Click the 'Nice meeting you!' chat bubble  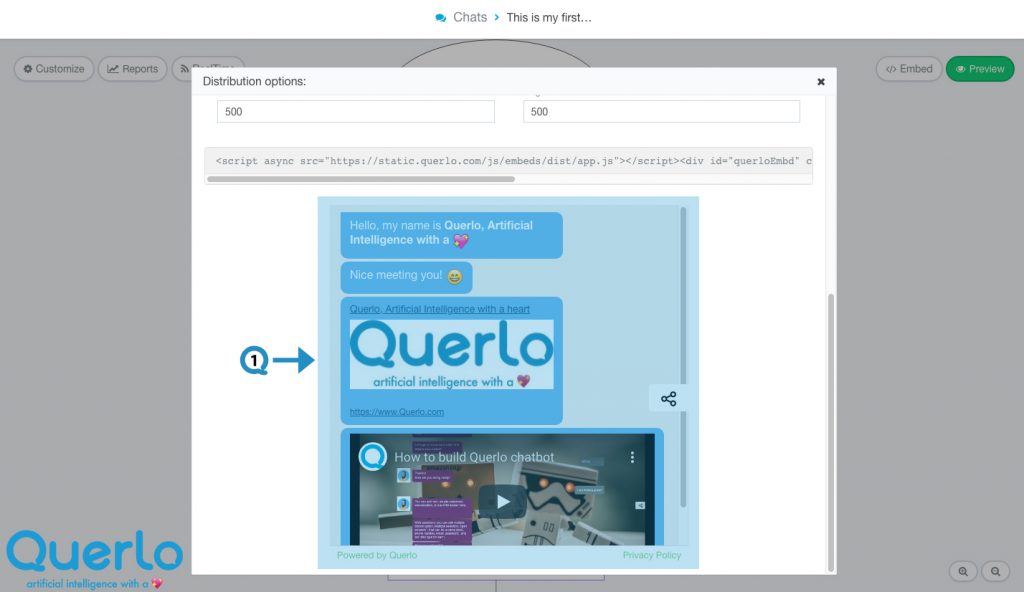coord(406,276)
